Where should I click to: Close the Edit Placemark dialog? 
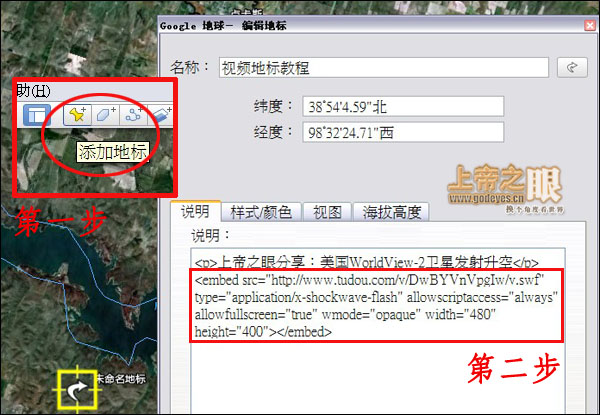click(x=590, y=26)
